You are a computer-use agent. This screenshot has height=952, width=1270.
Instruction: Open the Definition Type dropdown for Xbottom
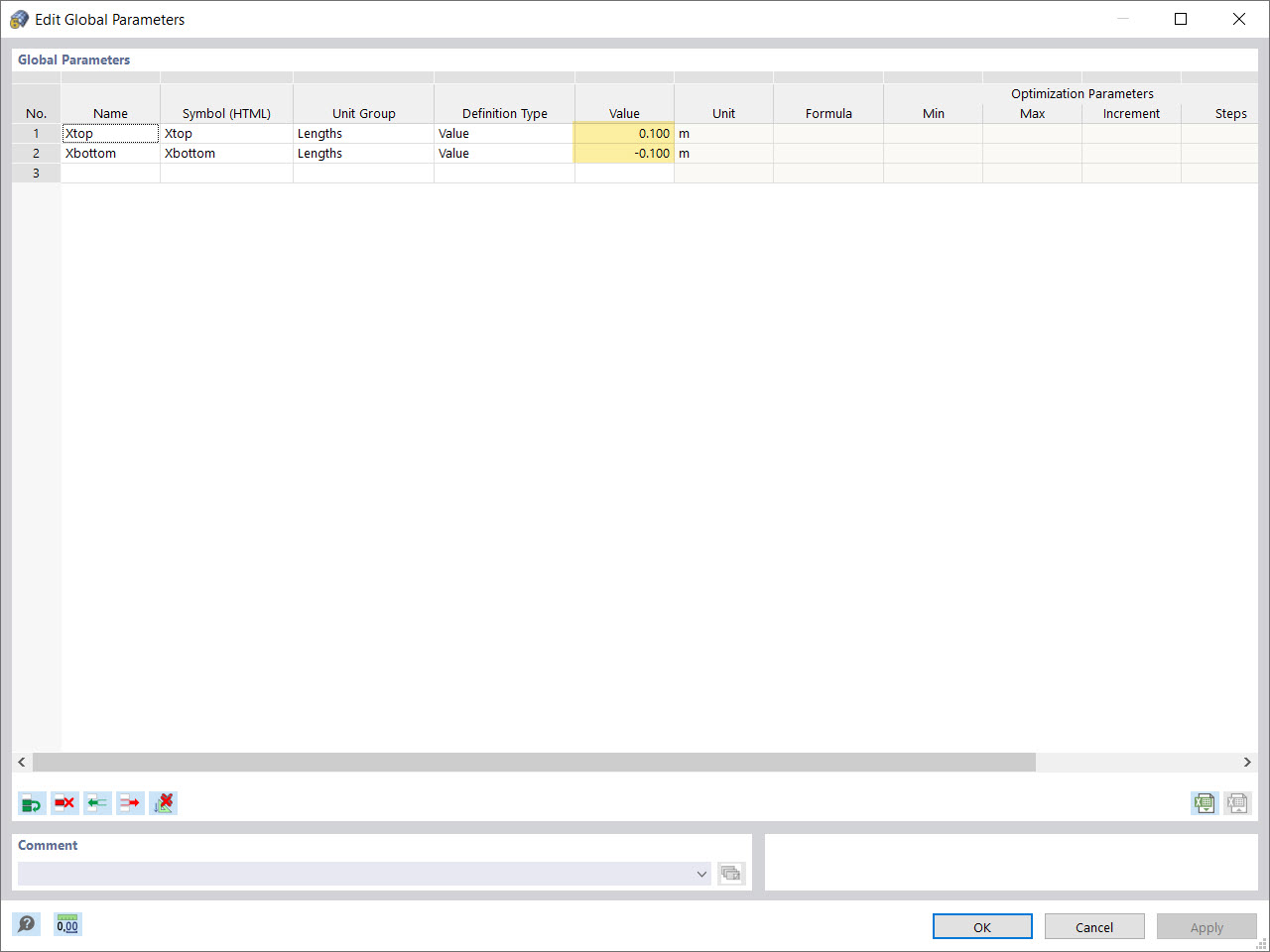pyautogui.click(x=504, y=154)
